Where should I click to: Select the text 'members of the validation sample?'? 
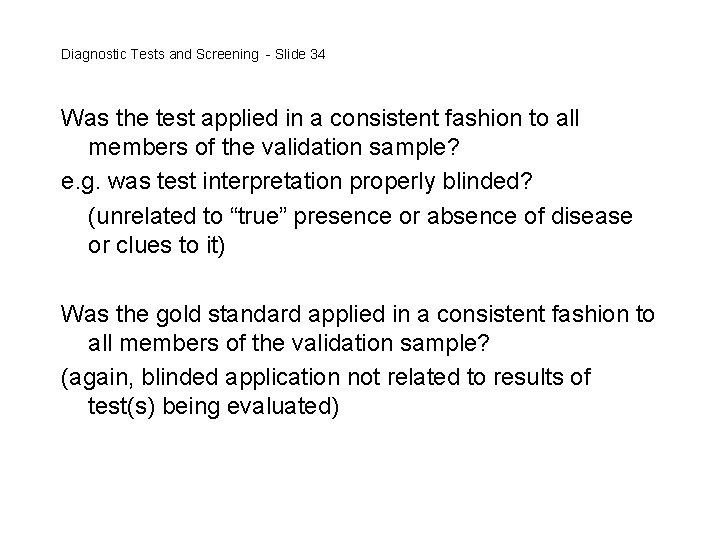[x=274, y=147]
